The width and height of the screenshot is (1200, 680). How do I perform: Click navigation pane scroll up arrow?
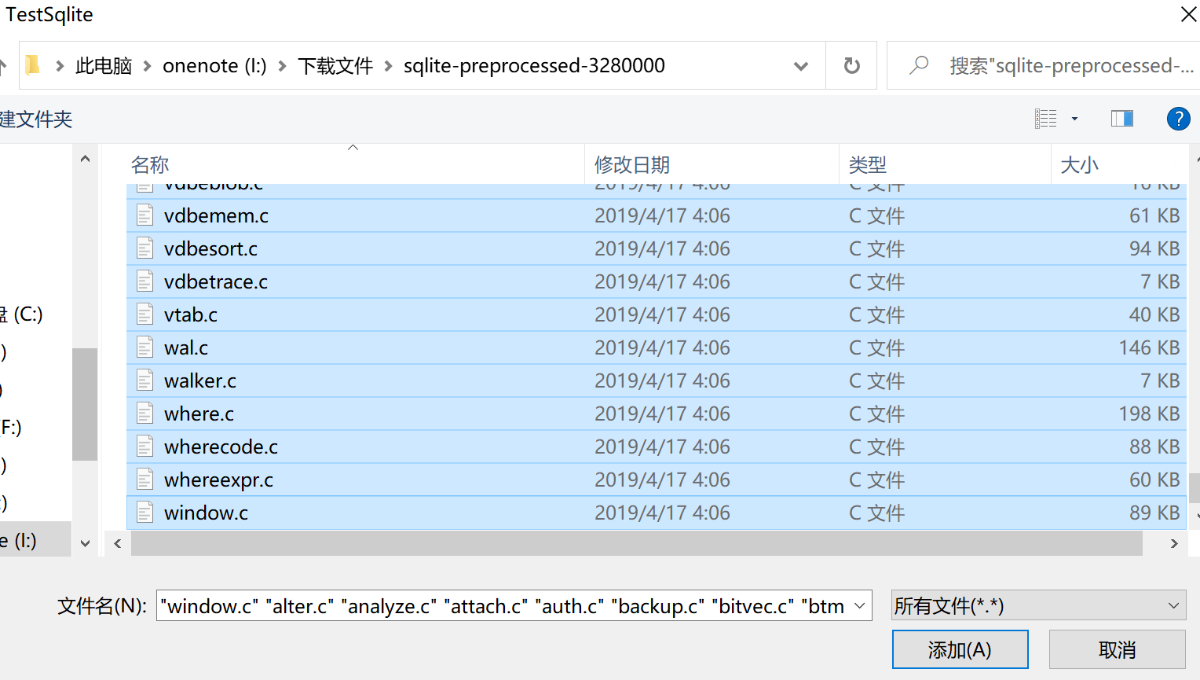click(x=86, y=158)
